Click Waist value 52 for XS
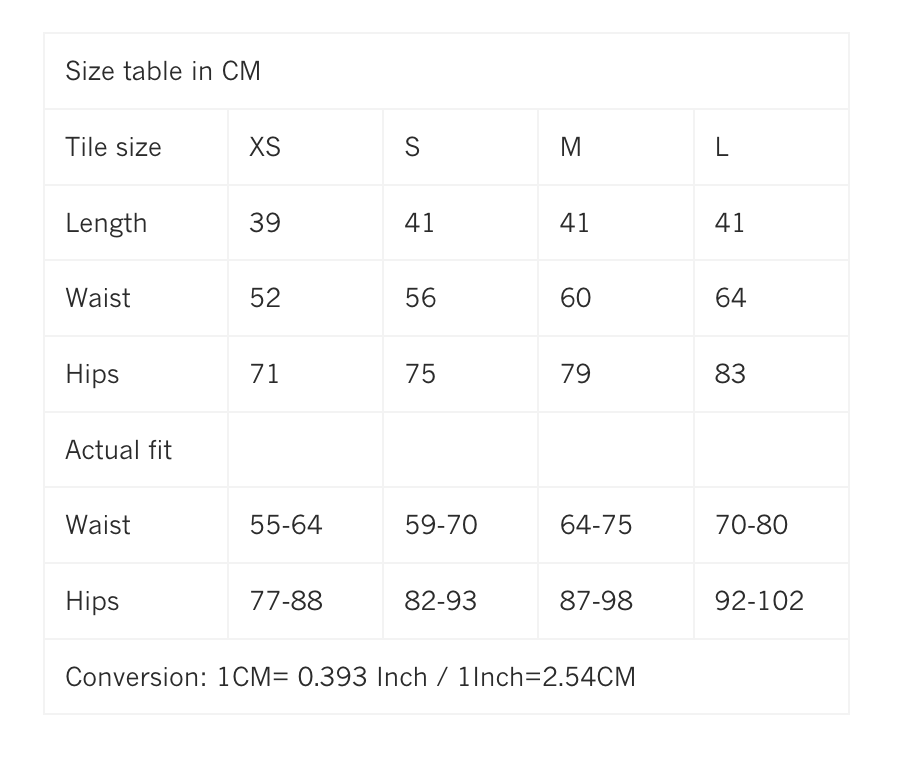Screen dimensions: 916x770 pos(265,298)
